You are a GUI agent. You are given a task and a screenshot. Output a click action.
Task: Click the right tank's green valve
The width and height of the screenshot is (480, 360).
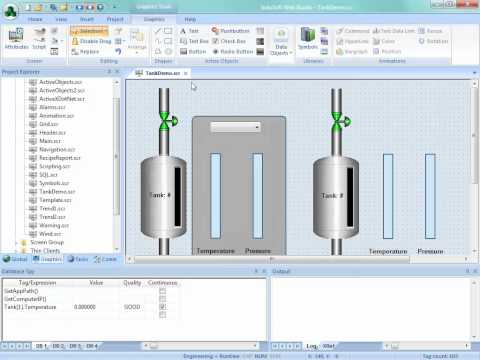pyautogui.click(x=340, y=121)
